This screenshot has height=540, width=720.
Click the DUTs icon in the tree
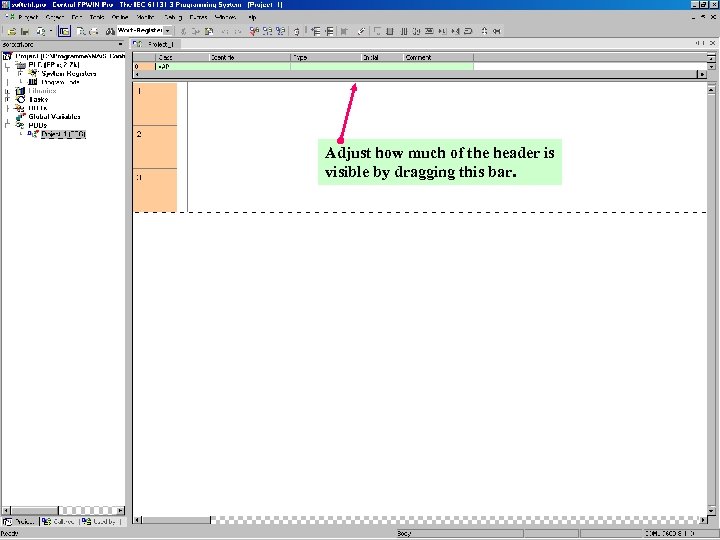click(x=20, y=108)
